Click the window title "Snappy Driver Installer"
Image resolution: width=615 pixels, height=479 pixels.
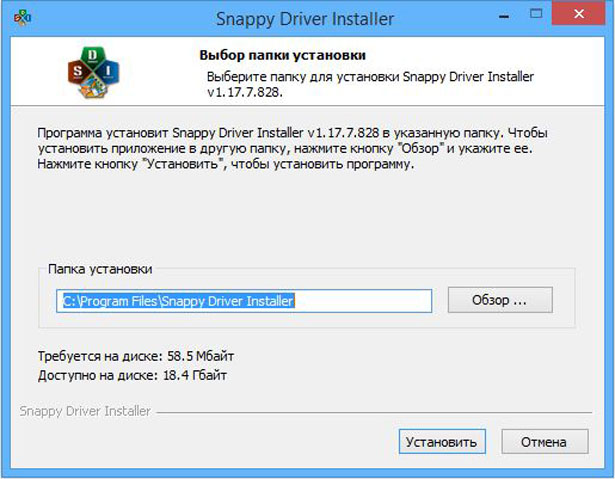coord(306,18)
